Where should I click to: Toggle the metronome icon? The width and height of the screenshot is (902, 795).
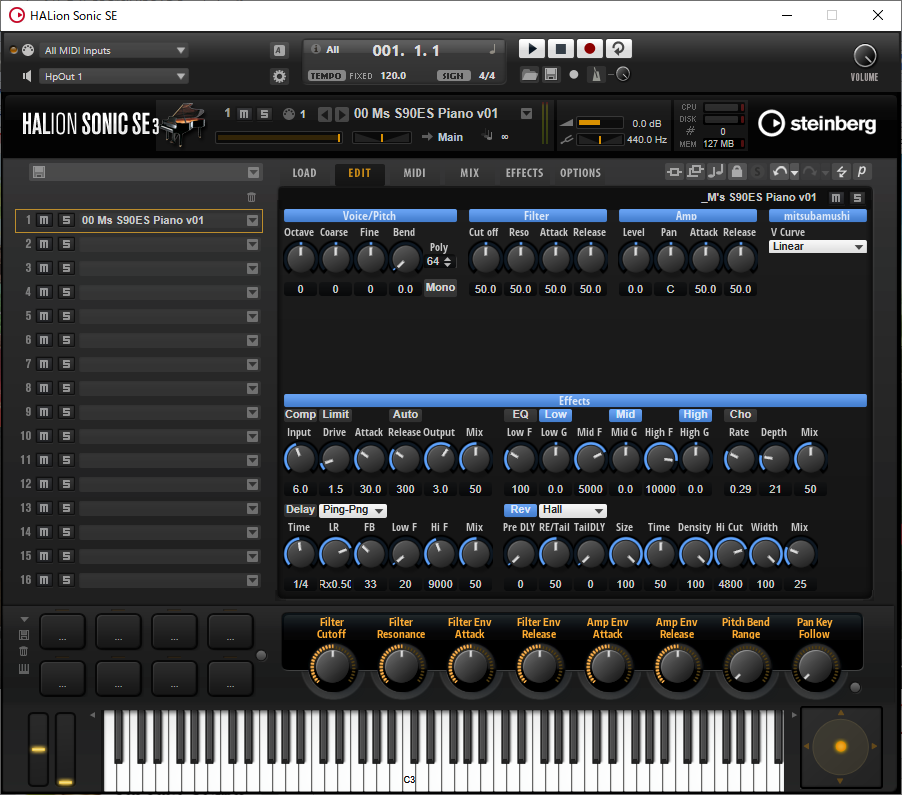pyautogui.click(x=596, y=75)
